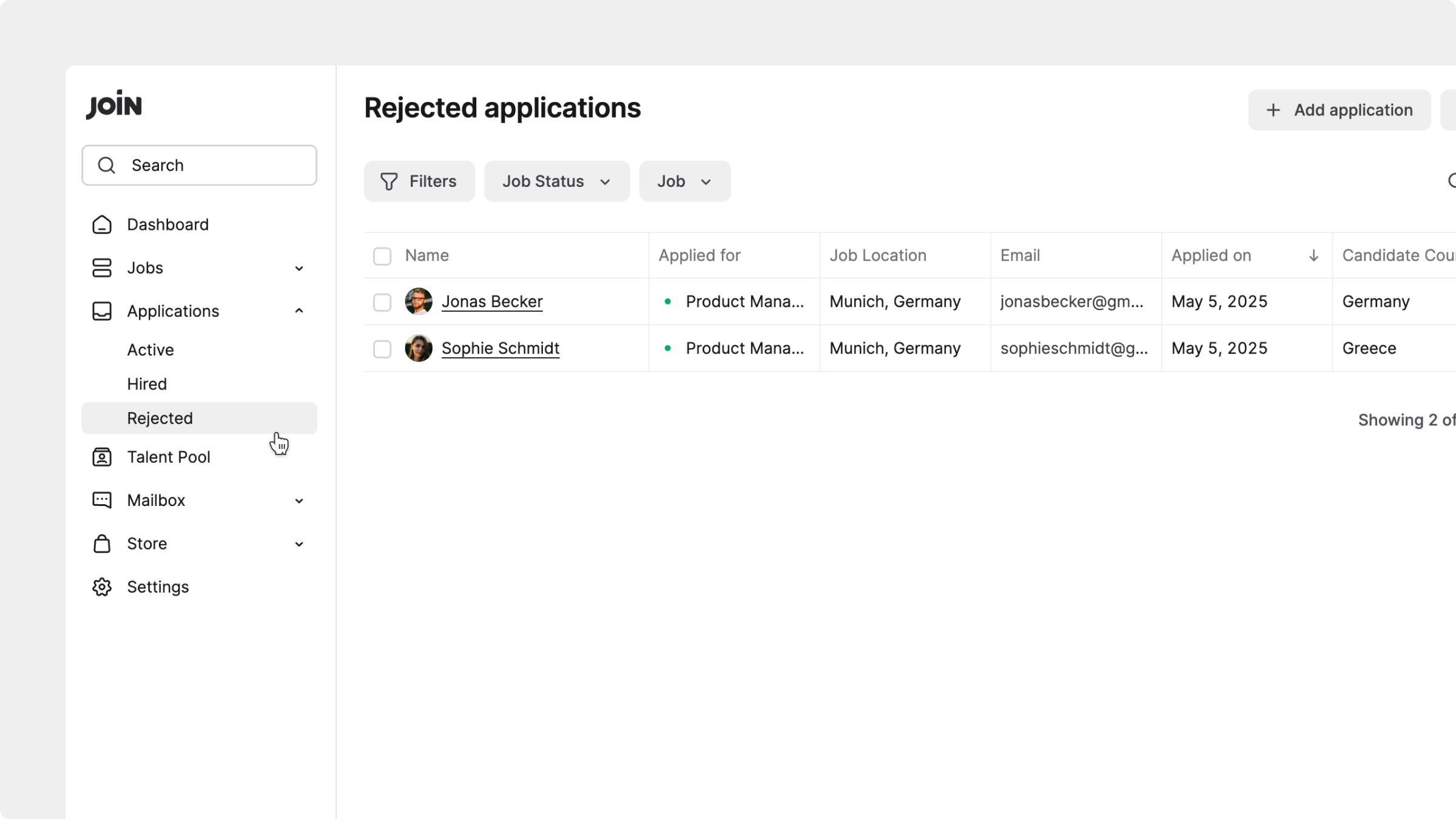1456x819 pixels.
Task: Open Settings via gear icon
Action: (x=102, y=587)
